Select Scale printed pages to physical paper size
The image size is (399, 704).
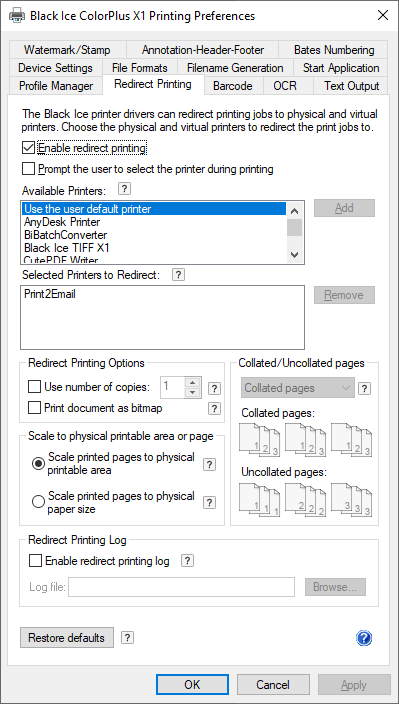[38, 502]
